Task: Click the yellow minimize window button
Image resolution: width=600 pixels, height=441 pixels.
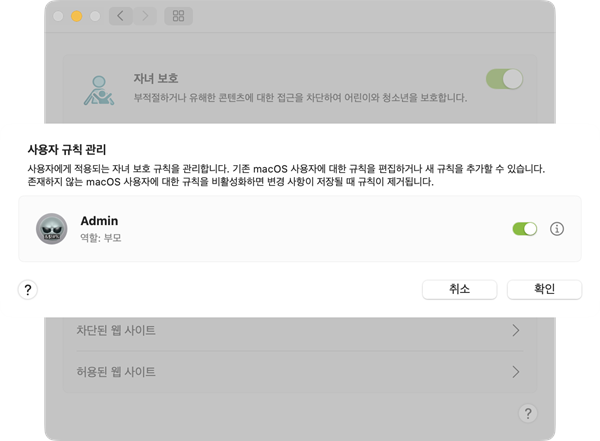Action: [x=77, y=16]
